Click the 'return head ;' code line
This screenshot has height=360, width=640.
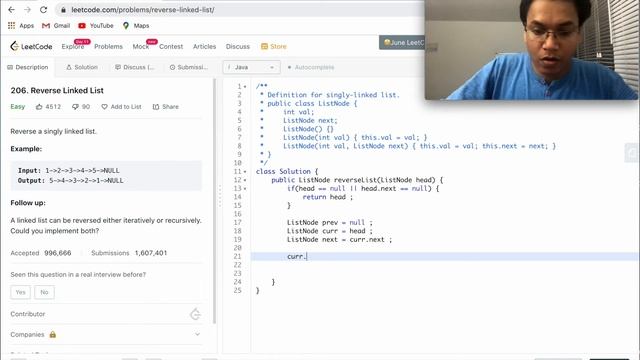coord(327,197)
